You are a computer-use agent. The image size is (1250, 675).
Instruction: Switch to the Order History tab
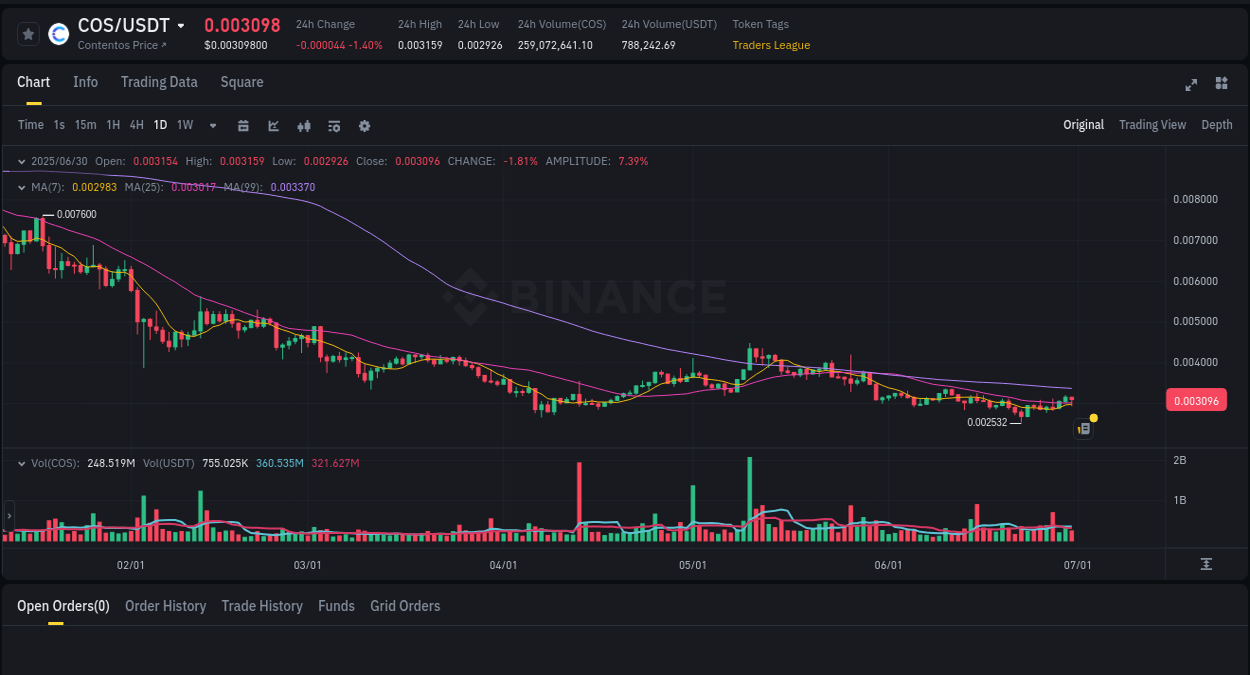tap(165, 605)
